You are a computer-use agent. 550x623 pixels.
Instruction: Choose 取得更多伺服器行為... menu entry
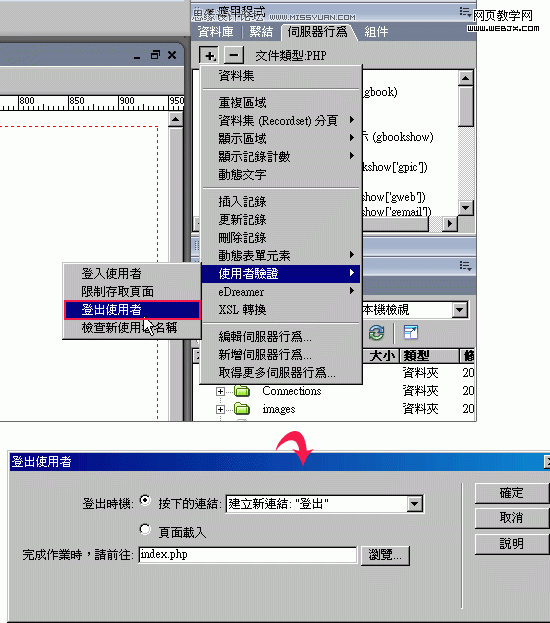[x=281, y=373]
